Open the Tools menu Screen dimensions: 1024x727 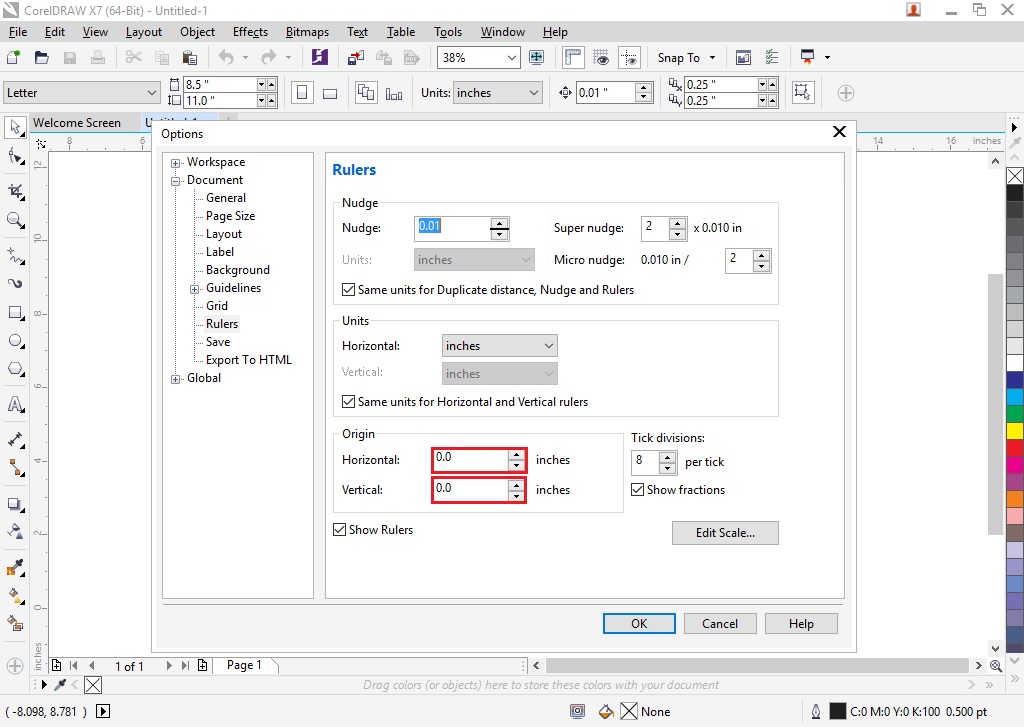point(448,31)
